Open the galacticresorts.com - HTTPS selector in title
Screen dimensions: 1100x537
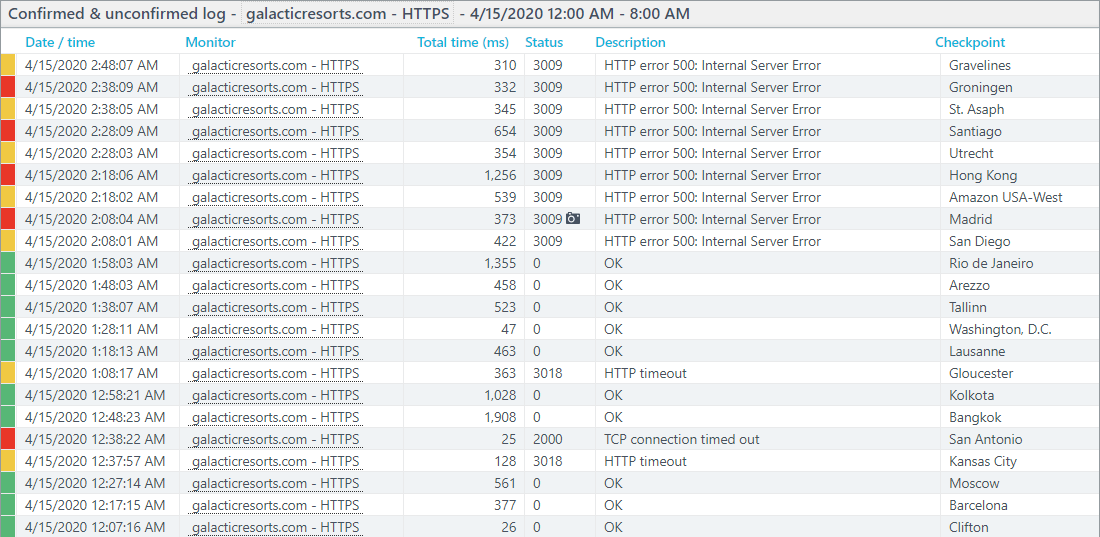[x=347, y=13]
